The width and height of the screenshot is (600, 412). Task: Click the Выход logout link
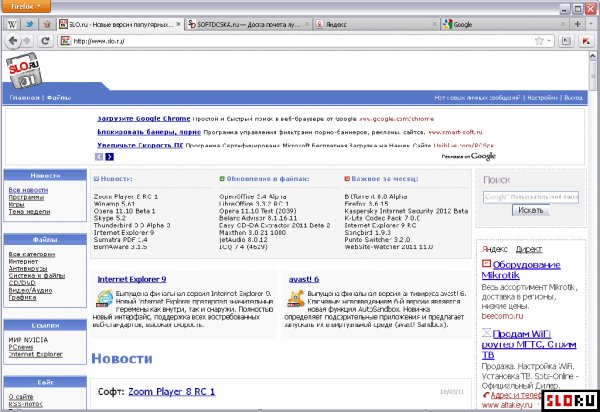[574, 98]
